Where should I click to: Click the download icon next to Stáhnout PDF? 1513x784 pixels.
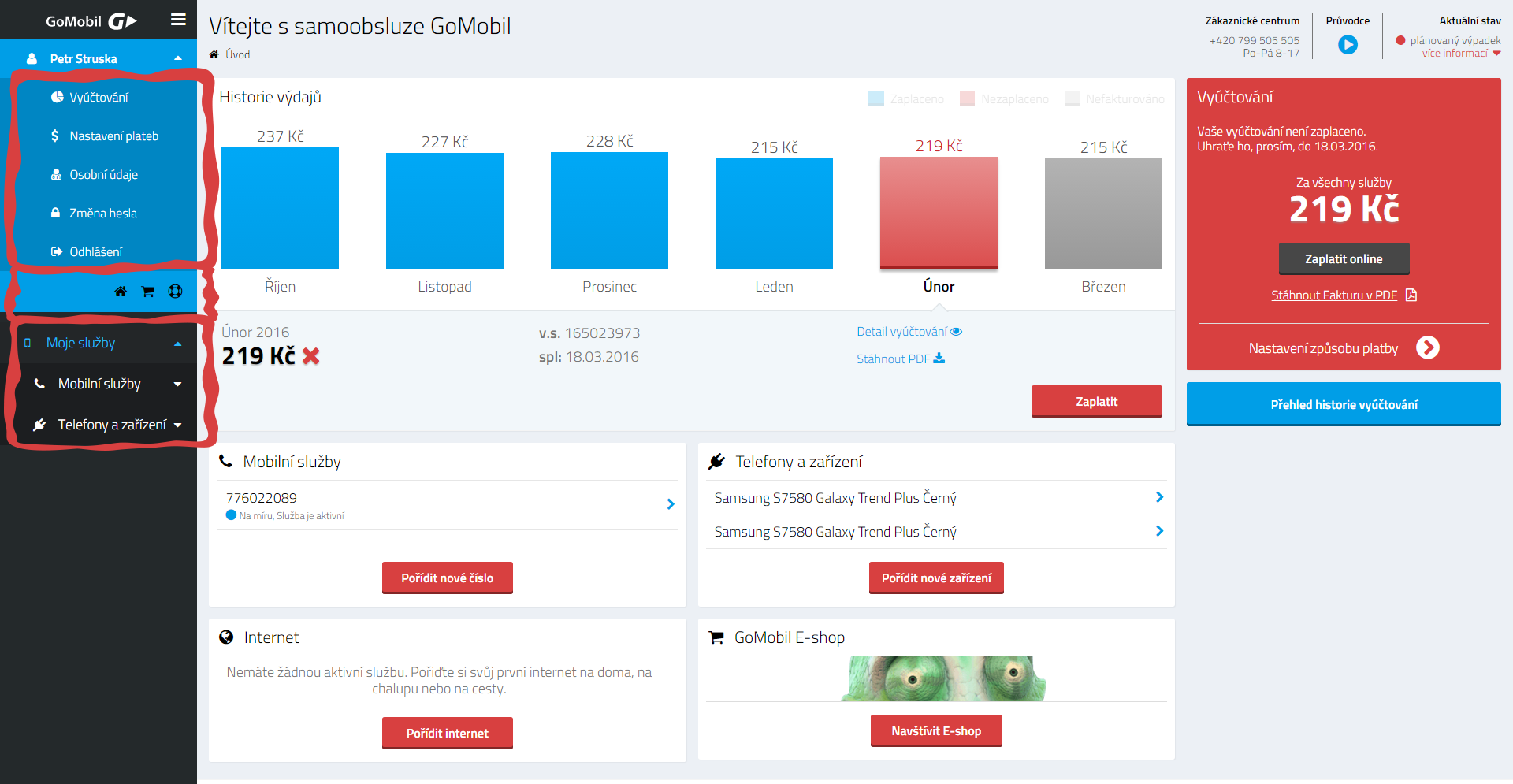[939, 359]
